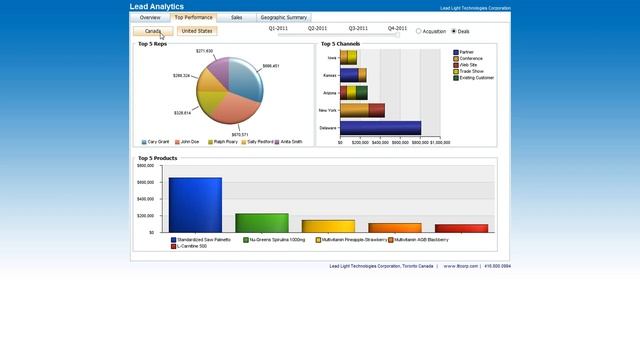Click Arizona's green Existing Customer bar segment

pyautogui.click(x=362, y=93)
